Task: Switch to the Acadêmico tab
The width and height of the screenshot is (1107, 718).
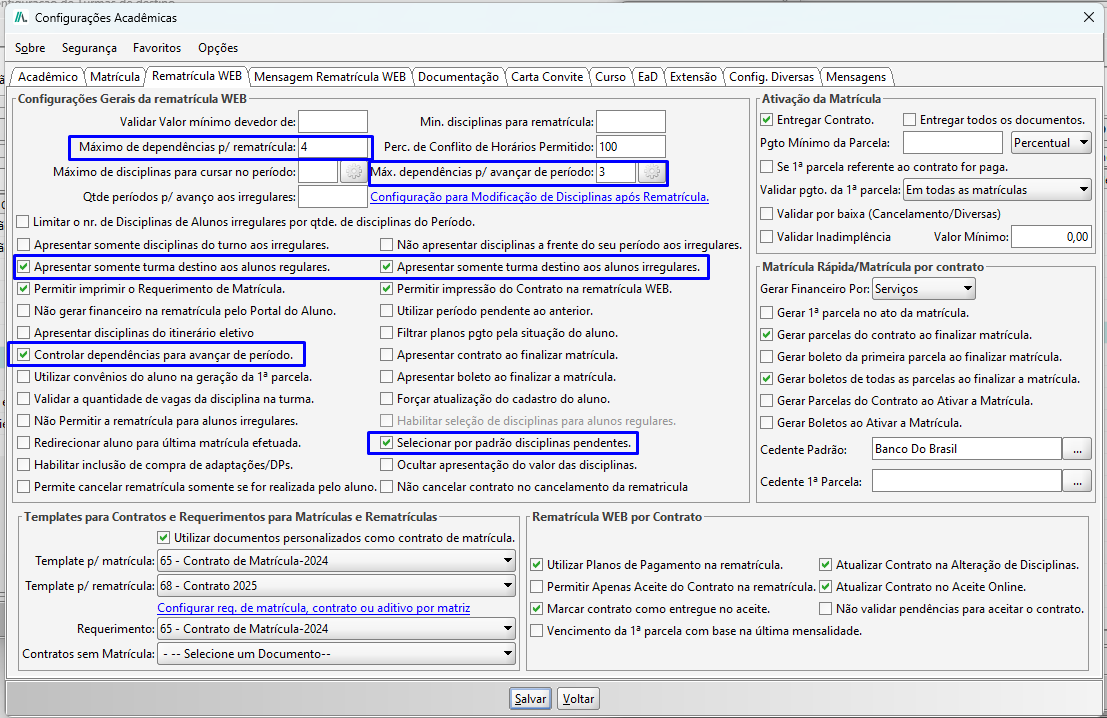Action: [47, 77]
